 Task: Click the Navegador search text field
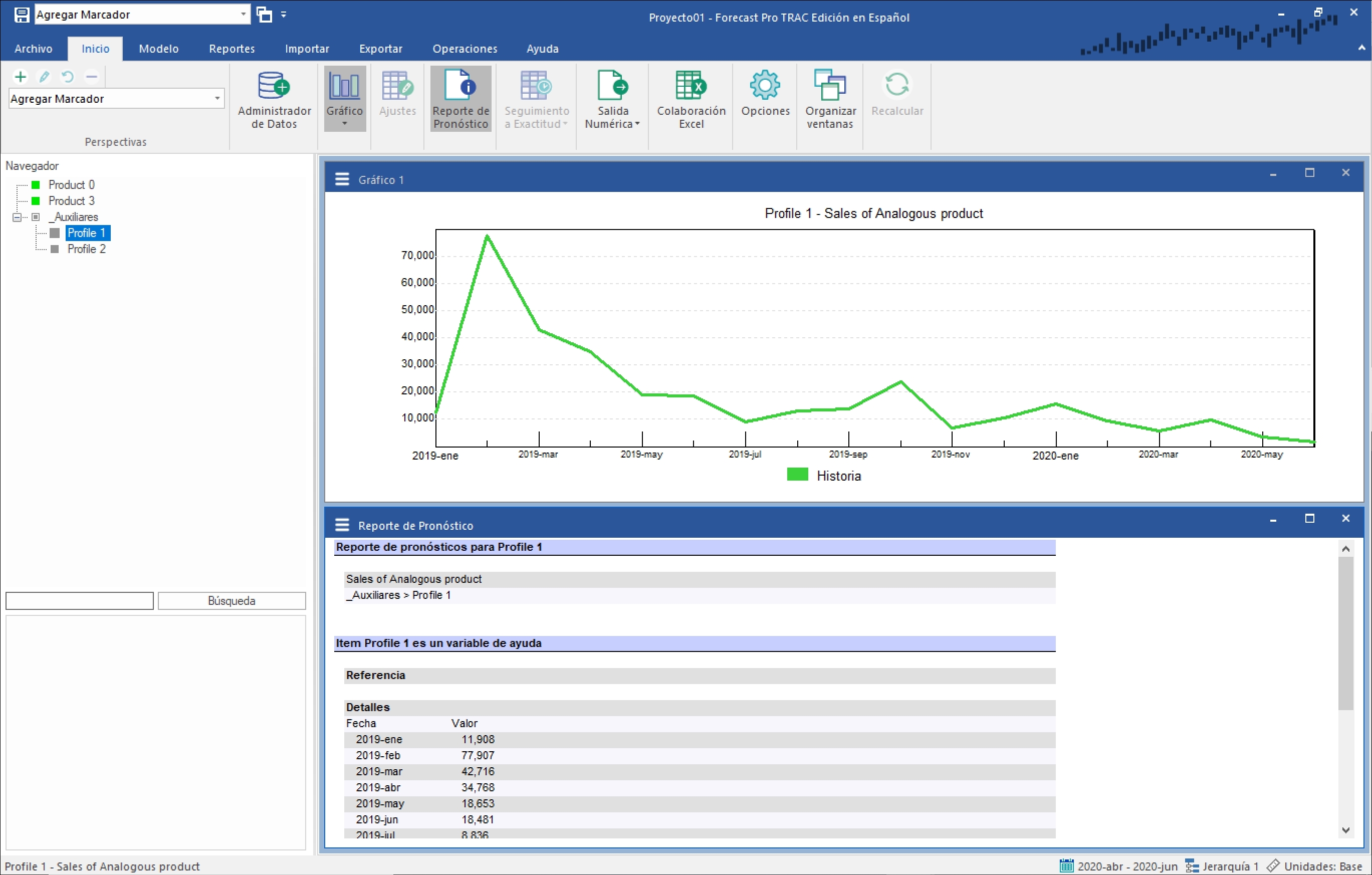click(80, 600)
